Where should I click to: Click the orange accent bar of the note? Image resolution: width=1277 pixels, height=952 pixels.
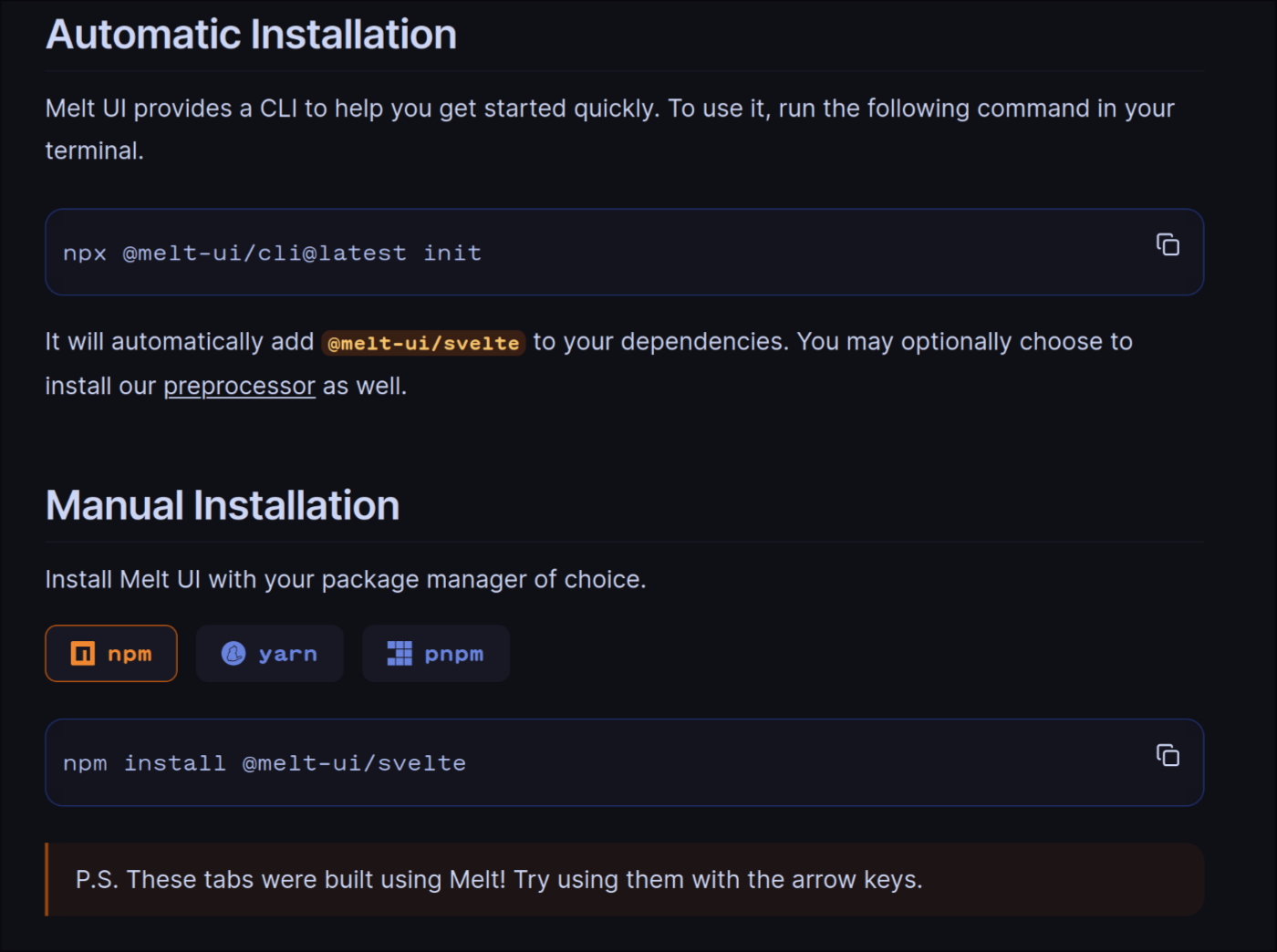coord(47,879)
